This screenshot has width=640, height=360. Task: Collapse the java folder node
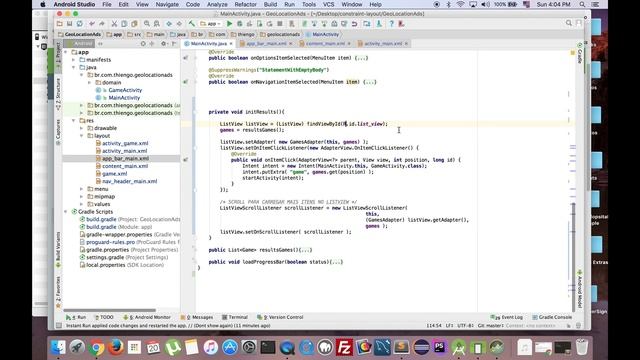coord(74,67)
